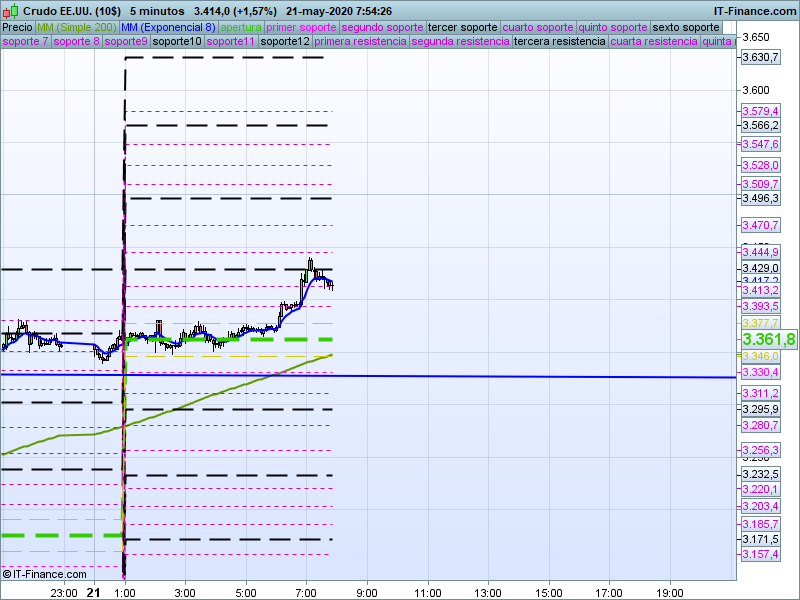Viewport: 800px width, 600px height.
Task: Click the sexto soporte legend label
Action: (686, 27)
